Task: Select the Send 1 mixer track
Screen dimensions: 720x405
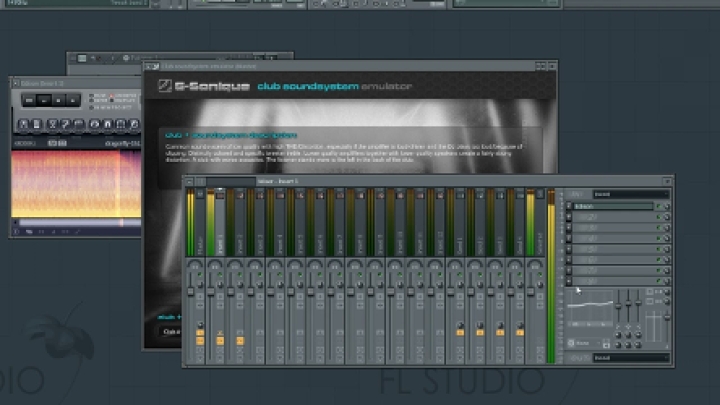Action: tap(460, 222)
